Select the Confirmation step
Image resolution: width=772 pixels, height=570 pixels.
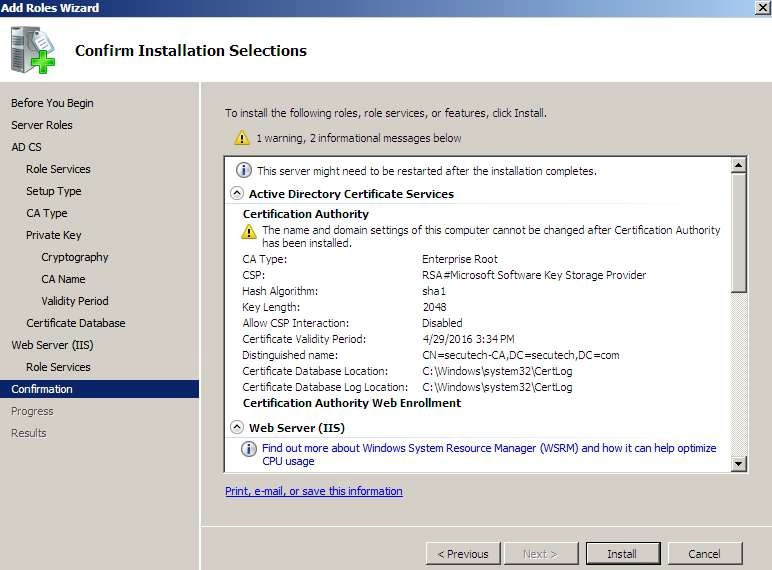pos(99,389)
